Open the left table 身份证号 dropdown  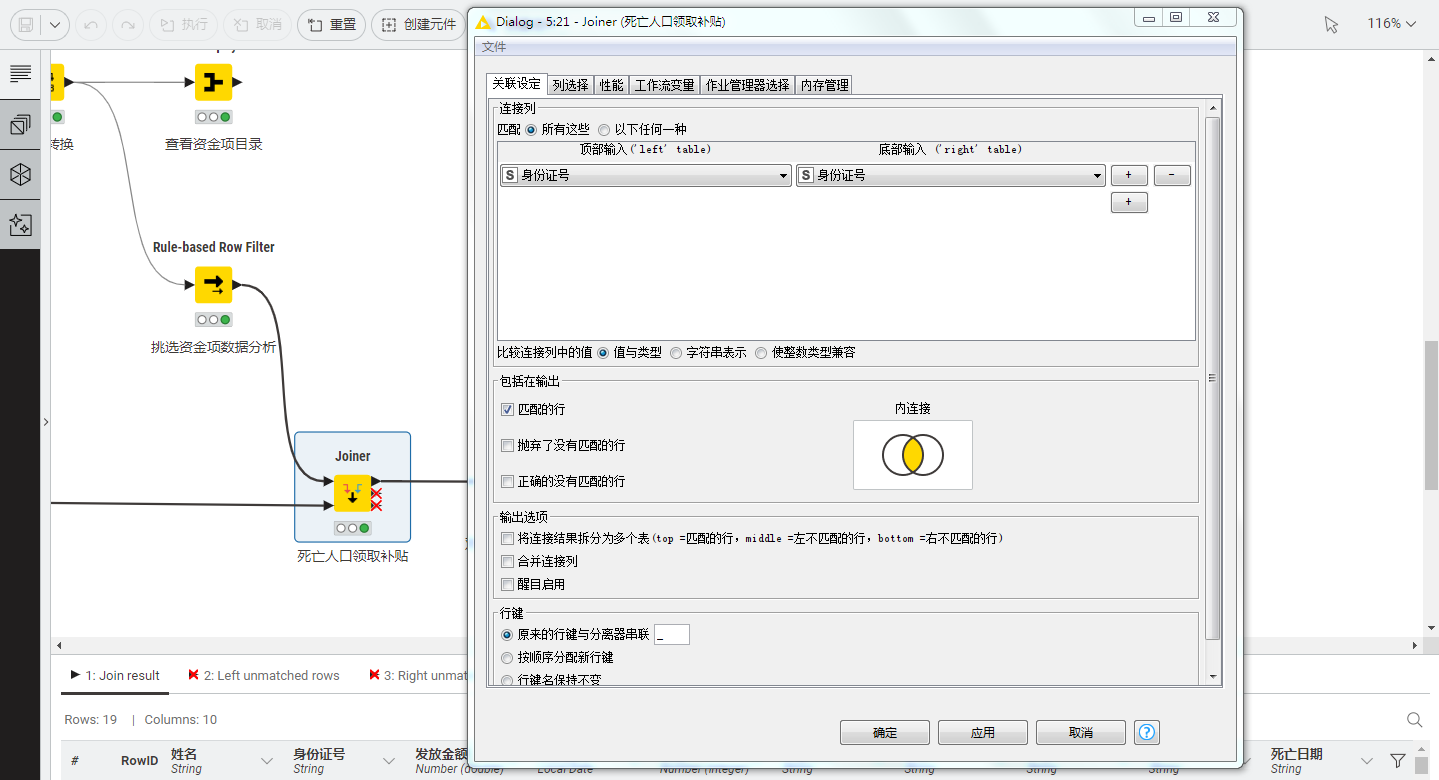click(x=784, y=175)
